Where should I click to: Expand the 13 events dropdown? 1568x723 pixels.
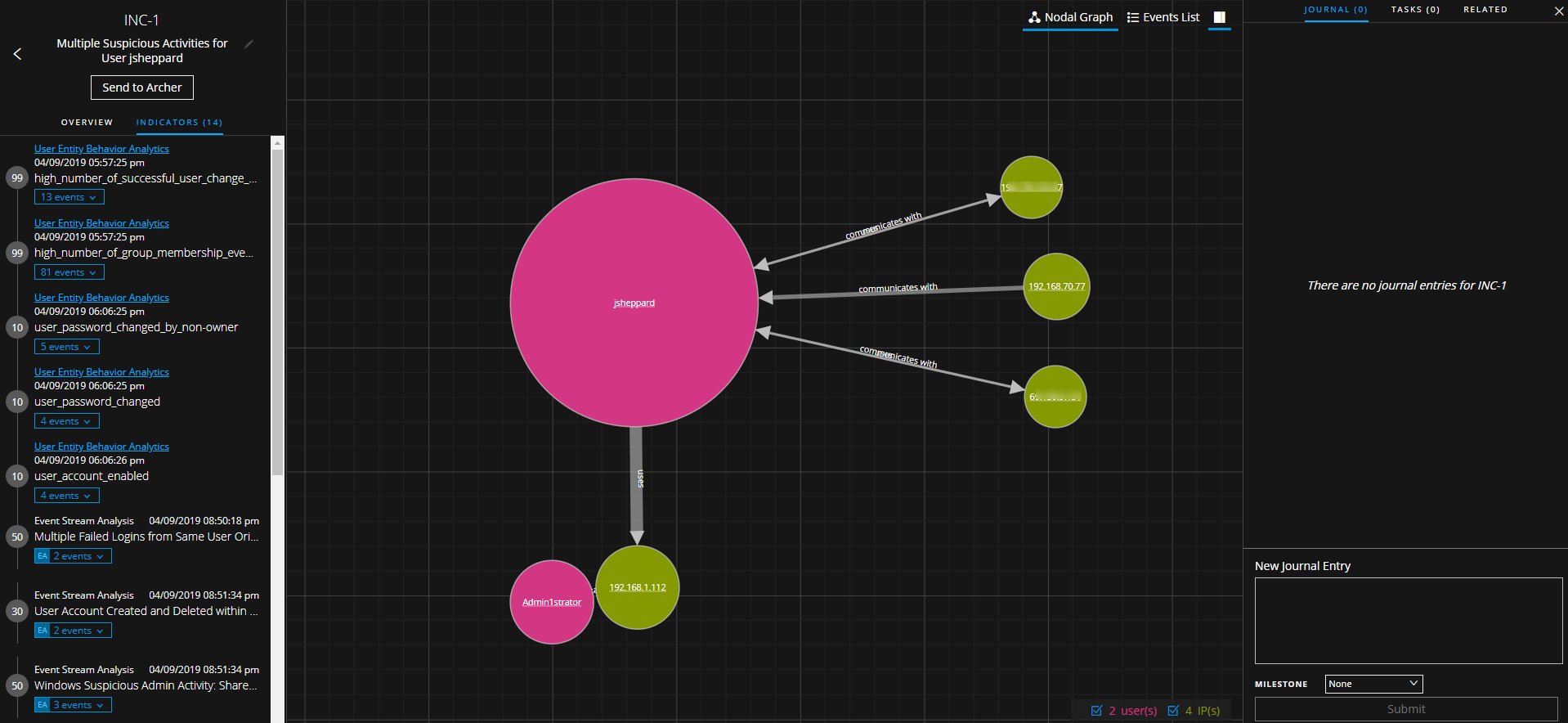(69, 197)
